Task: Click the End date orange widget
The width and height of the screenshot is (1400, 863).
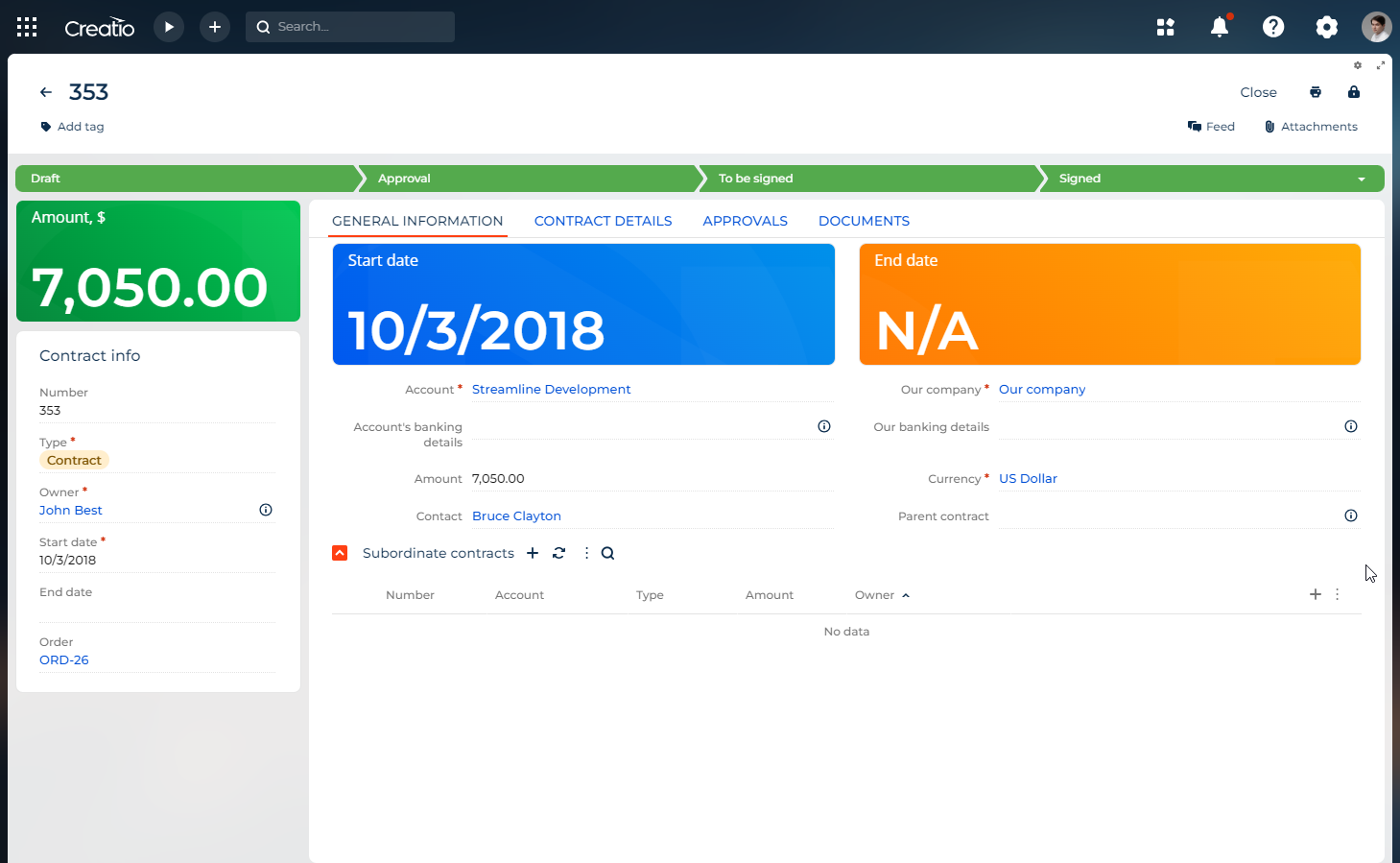Action: 1110,304
